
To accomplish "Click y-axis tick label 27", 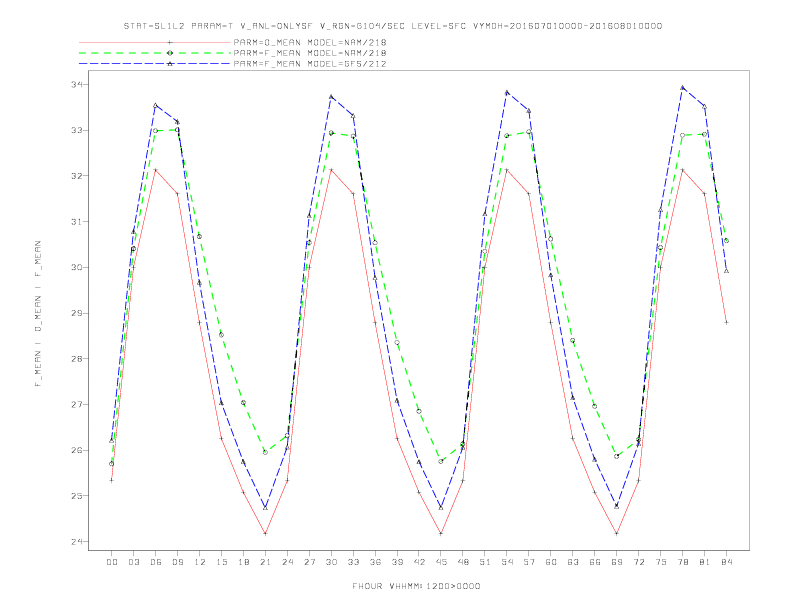I will (x=77, y=404).
